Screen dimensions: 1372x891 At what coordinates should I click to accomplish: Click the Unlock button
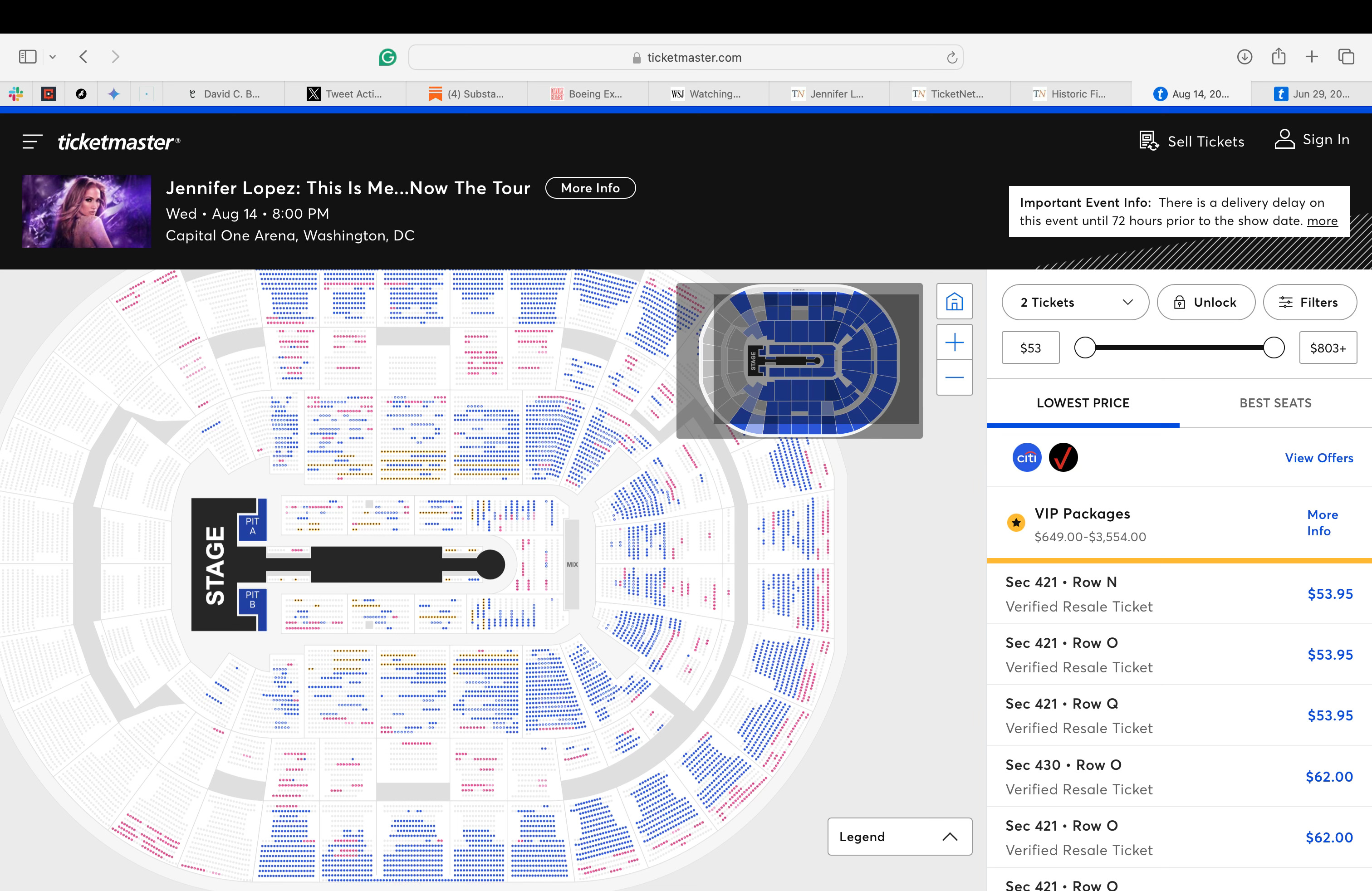(1205, 302)
